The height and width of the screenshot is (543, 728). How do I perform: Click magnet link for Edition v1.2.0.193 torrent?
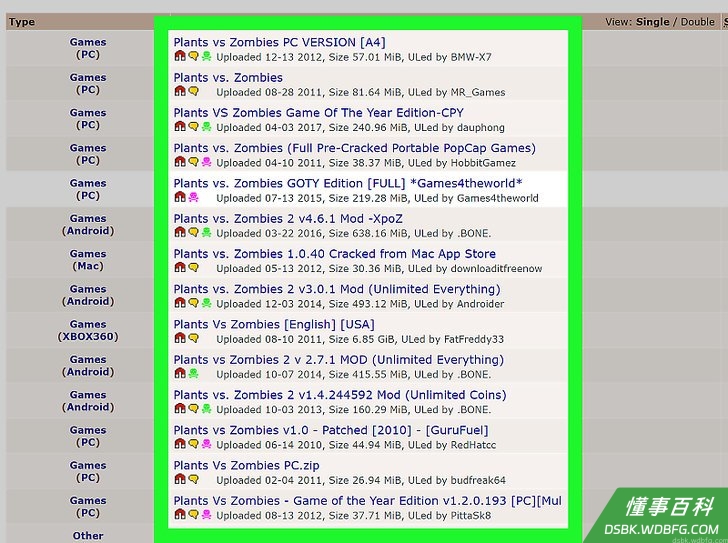tap(180, 515)
